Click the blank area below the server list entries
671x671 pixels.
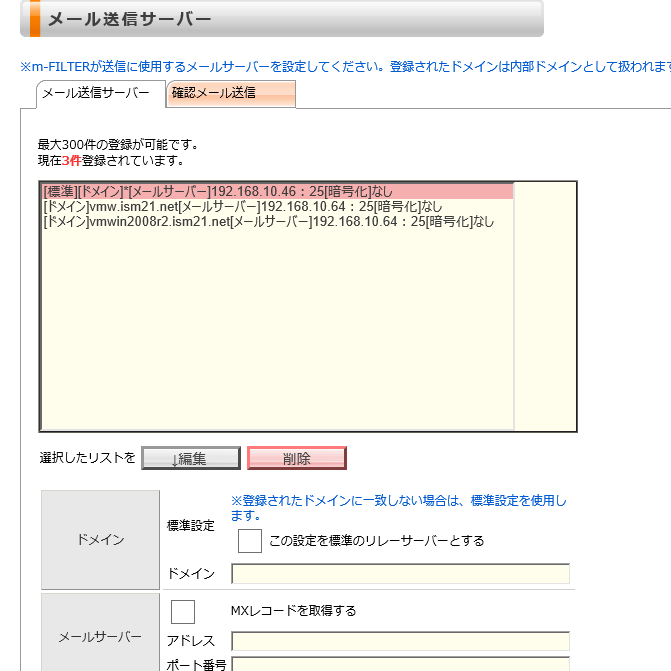tap(276, 330)
